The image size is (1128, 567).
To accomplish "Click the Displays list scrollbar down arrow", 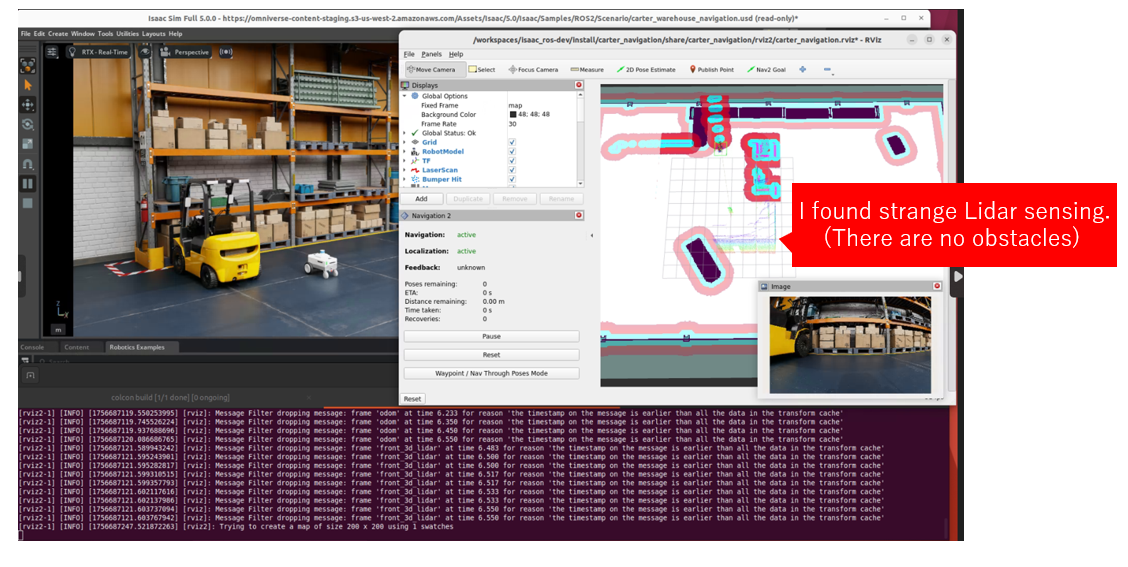I will click(580, 184).
